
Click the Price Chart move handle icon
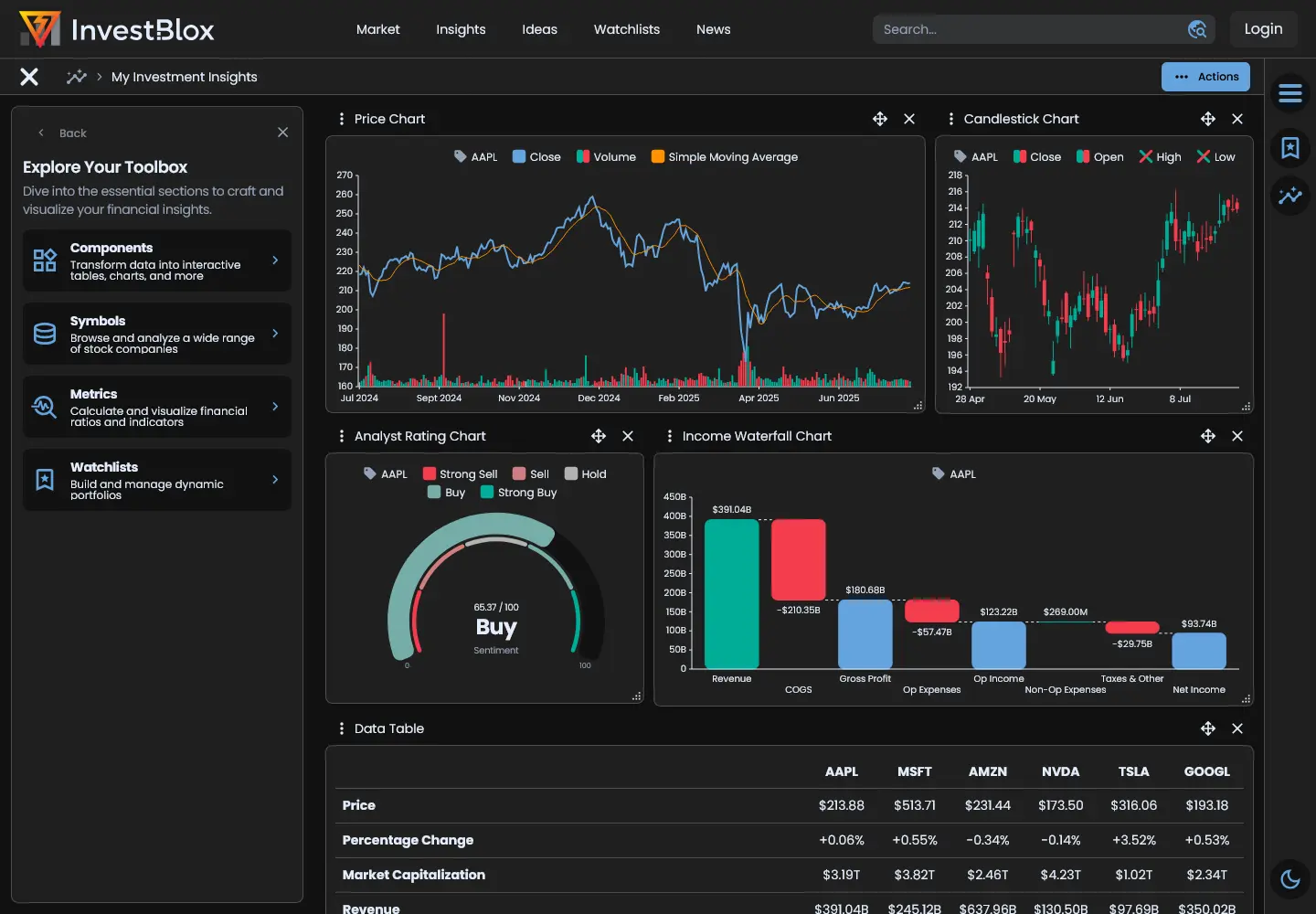point(880,119)
